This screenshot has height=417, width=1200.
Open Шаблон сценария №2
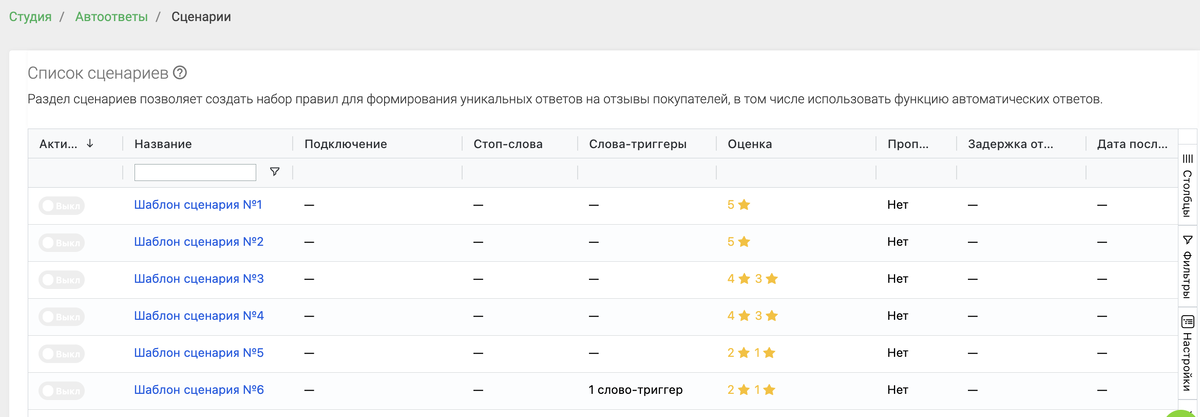198,242
